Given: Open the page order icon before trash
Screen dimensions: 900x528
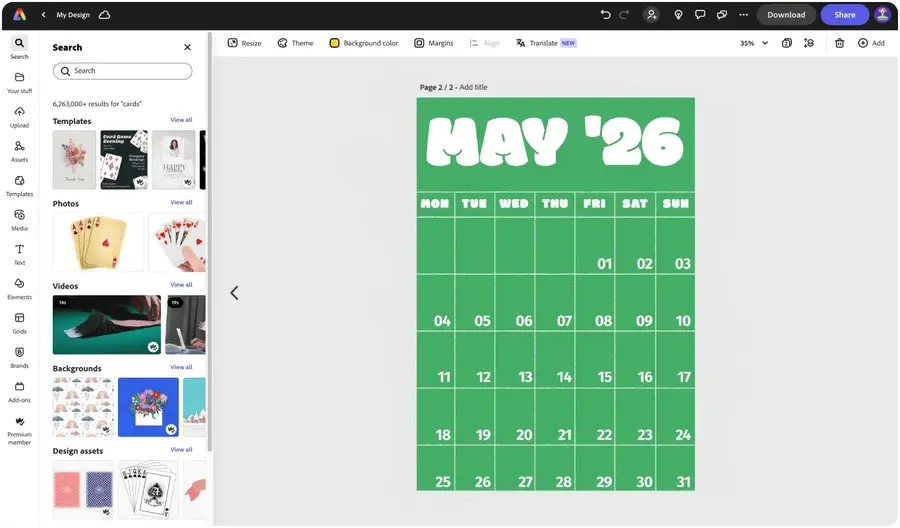Looking at the screenshot, I should point(809,43).
